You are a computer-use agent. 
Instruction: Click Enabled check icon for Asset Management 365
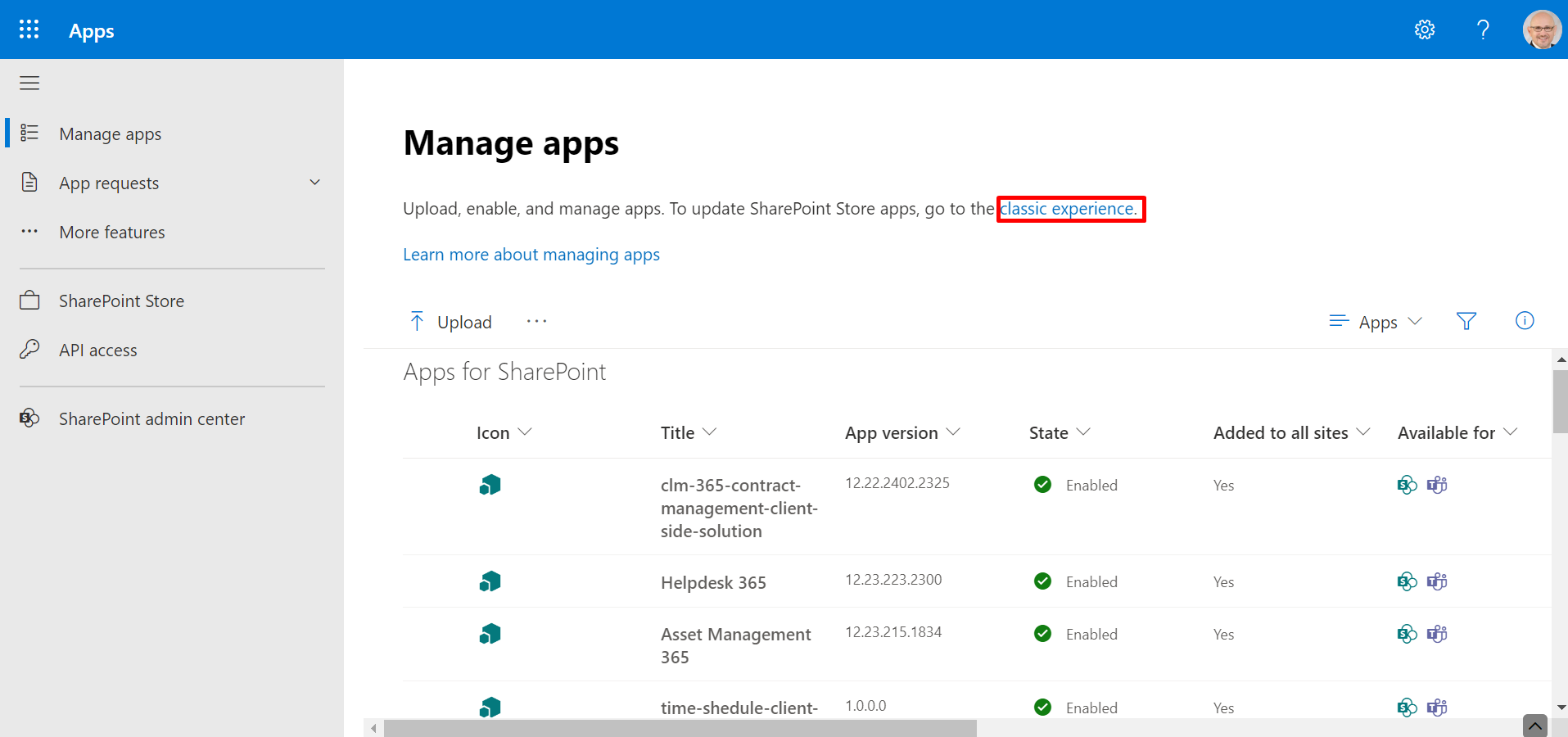pyautogui.click(x=1042, y=633)
